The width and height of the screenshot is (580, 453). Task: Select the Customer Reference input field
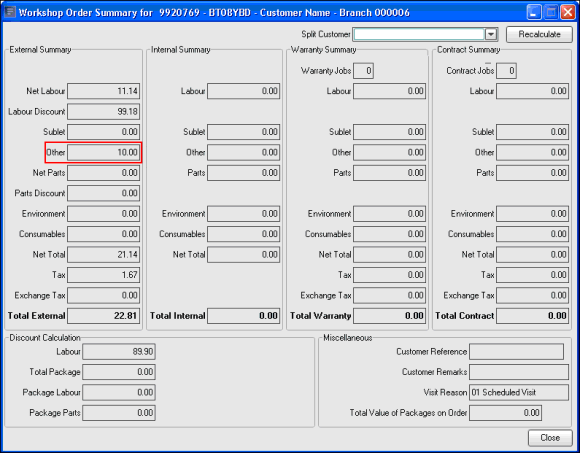pos(516,352)
